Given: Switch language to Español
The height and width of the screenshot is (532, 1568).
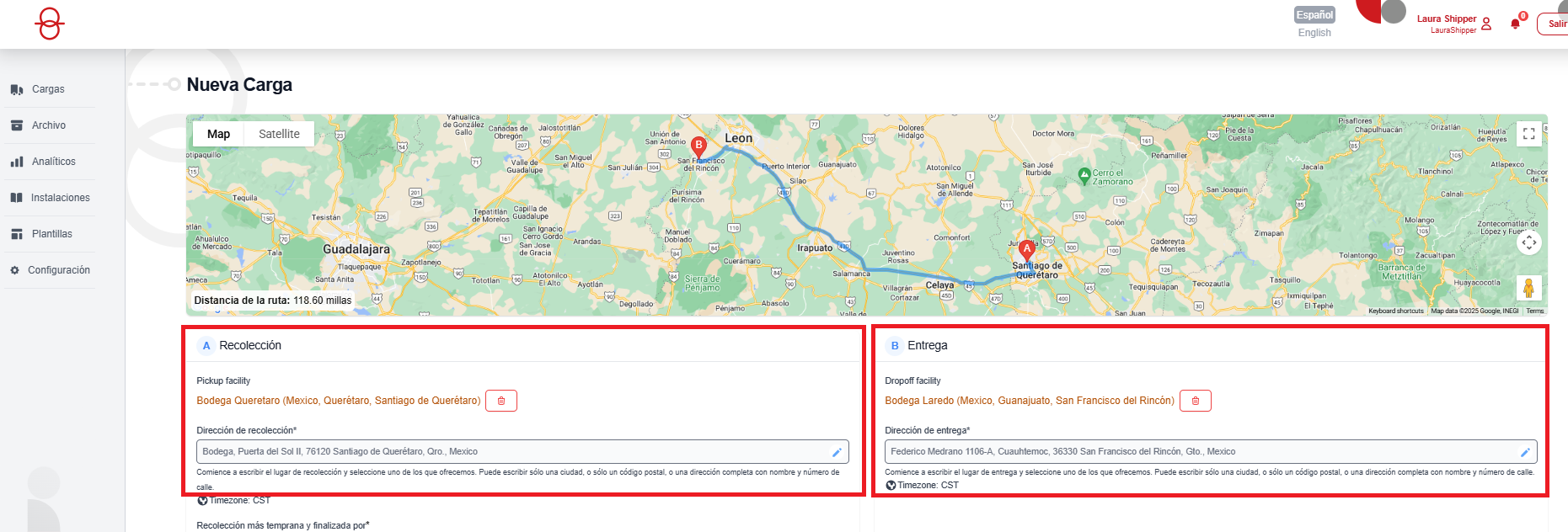Looking at the screenshot, I should [x=1314, y=14].
